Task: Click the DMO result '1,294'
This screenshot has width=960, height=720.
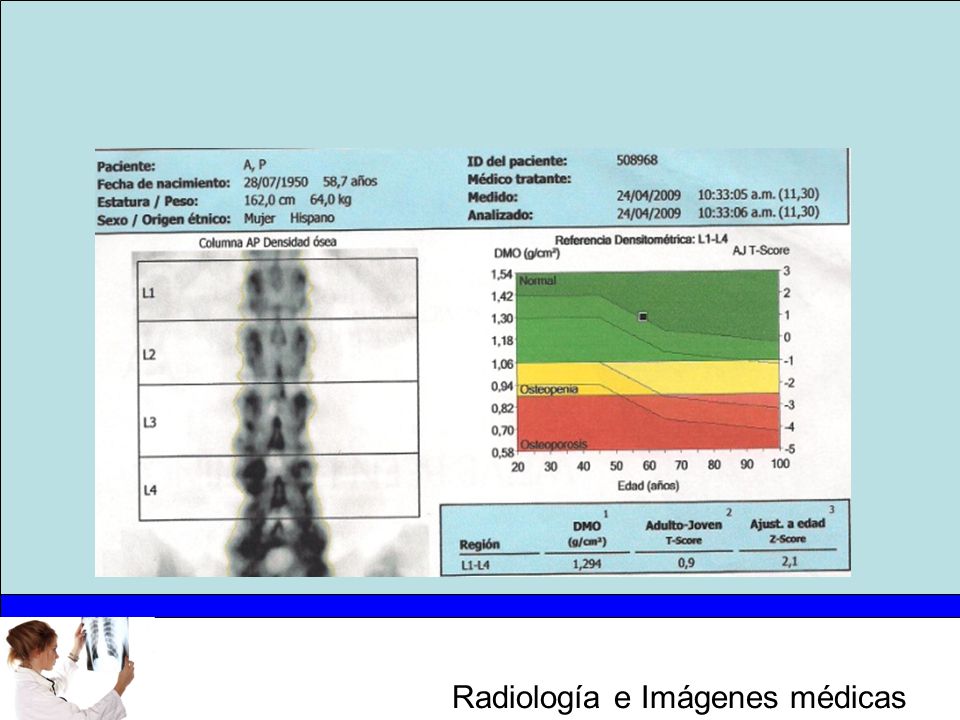Action: [587, 564]
